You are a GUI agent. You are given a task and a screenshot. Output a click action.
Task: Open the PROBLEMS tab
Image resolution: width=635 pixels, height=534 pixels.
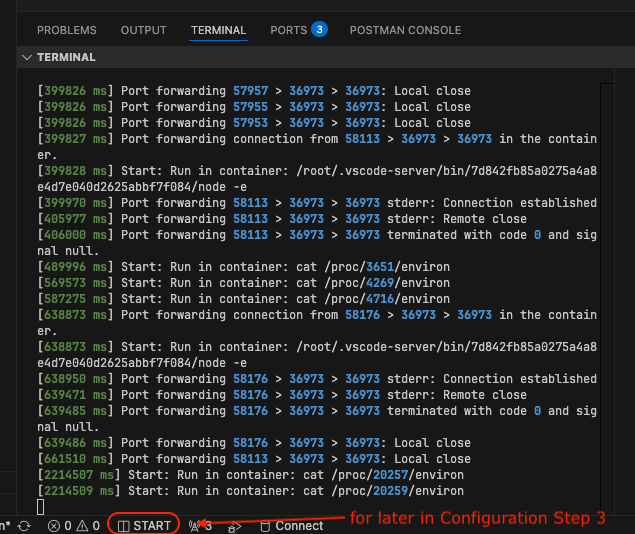(67, 30)
